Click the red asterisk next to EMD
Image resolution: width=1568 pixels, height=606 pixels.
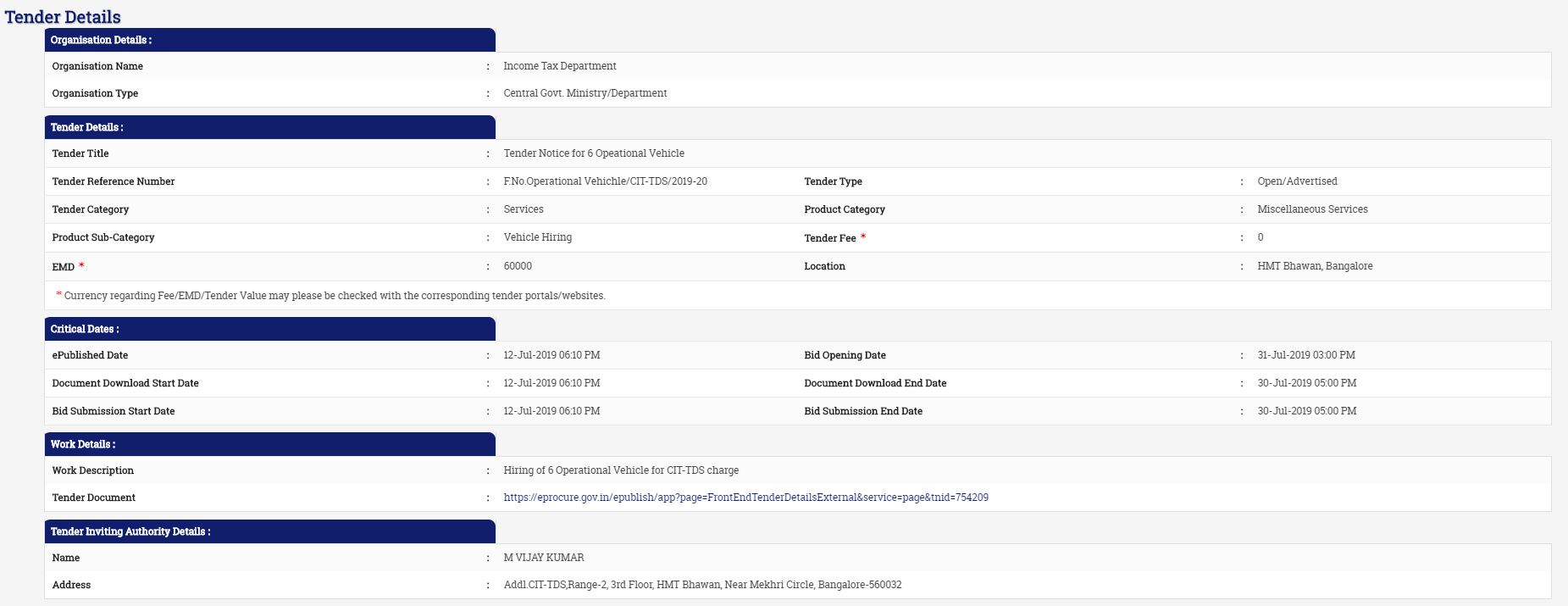(81, 265)
